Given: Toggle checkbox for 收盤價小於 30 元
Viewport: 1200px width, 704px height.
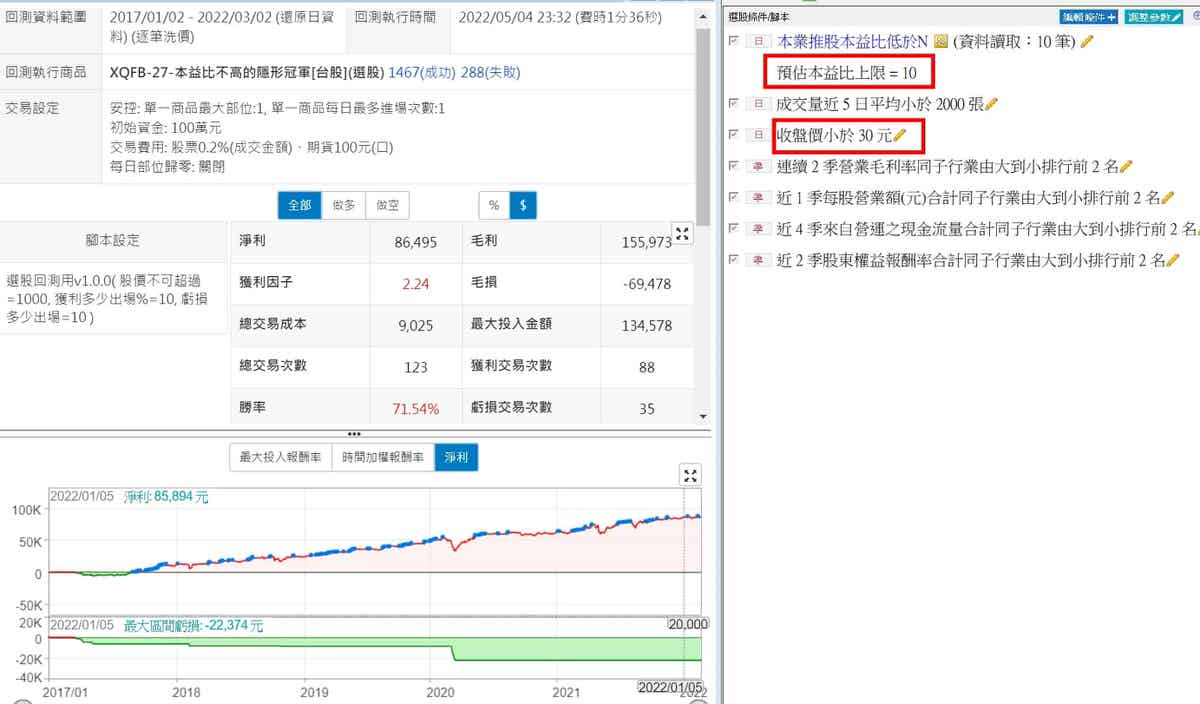Looking at the screenshot, I should pyautogui.click(x=735, y=135).
